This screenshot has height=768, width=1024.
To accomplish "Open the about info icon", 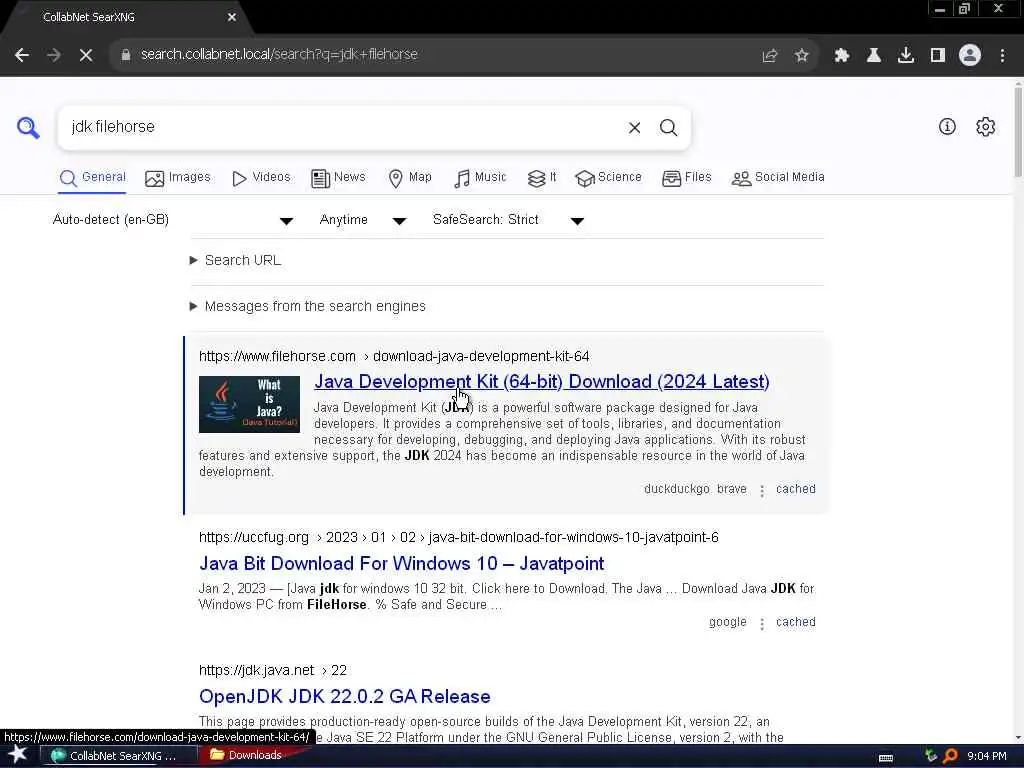I will coord(947,127).
